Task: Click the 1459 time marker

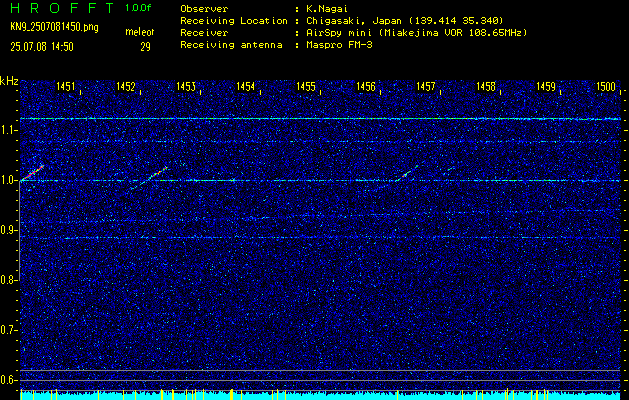Action: coord(546,86)
